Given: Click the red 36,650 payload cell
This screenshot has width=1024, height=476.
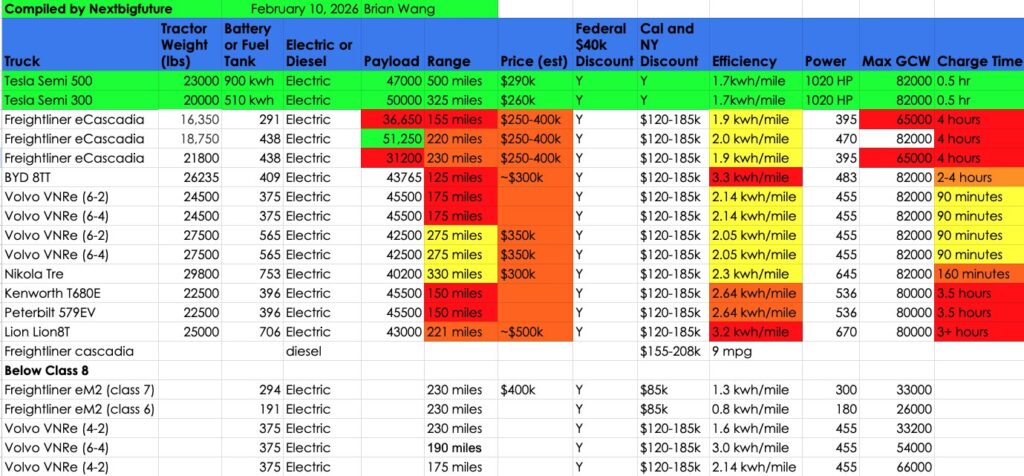Looking at the screenshot, I should click(394, 119).
